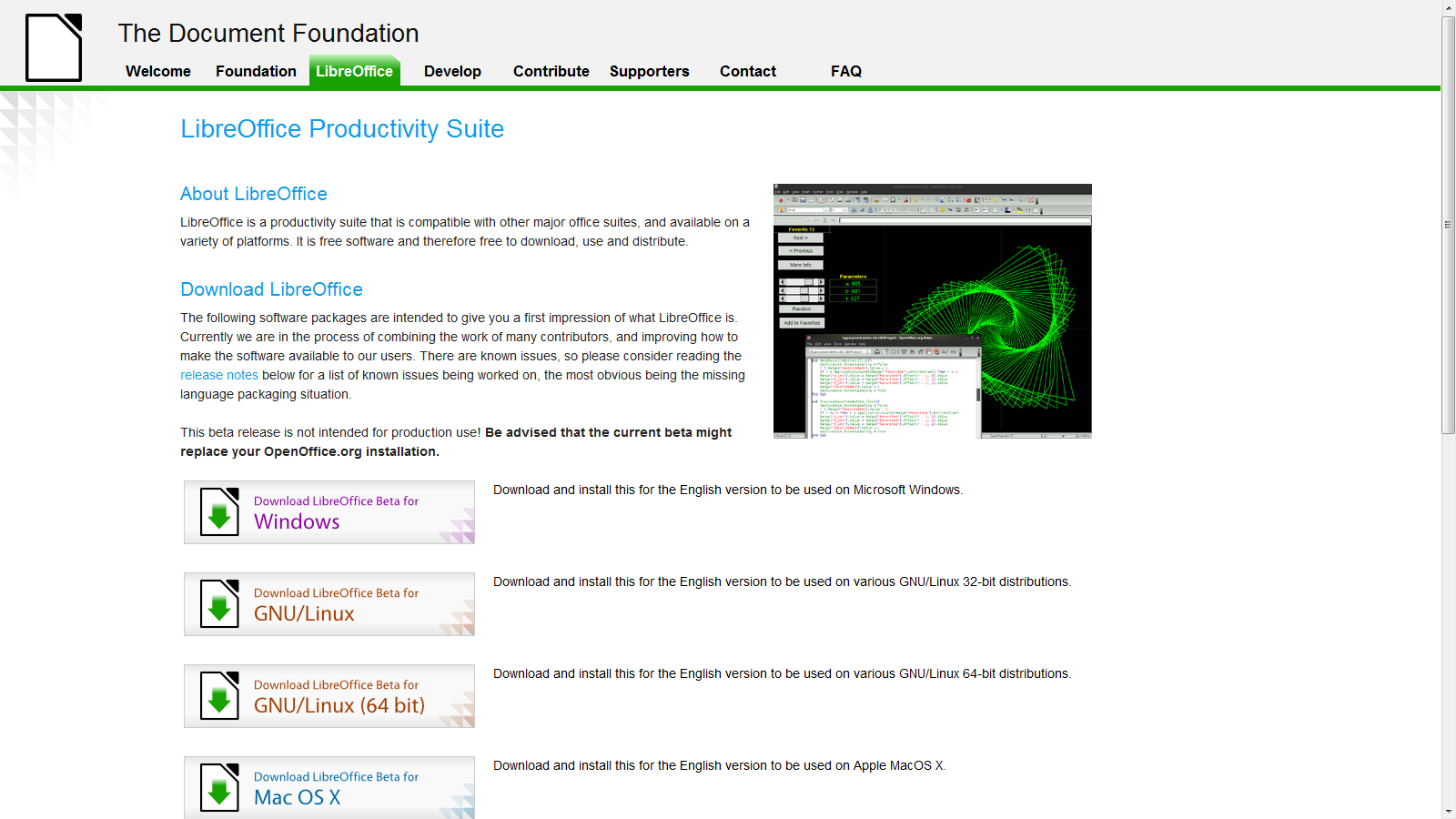Screen dimensions: 1456x819
Task: Navigate to the Contribute page
Action: pyautogui.click(x=551, y=71)
